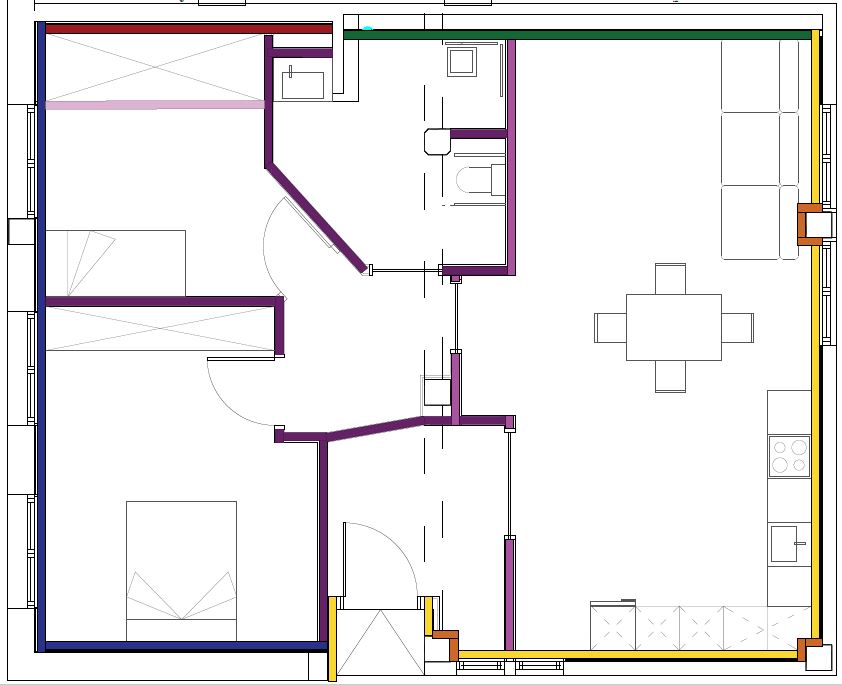842x685 pixels.
Task: Click the square shower tray in the bathroom
Action: coord(462,62)
